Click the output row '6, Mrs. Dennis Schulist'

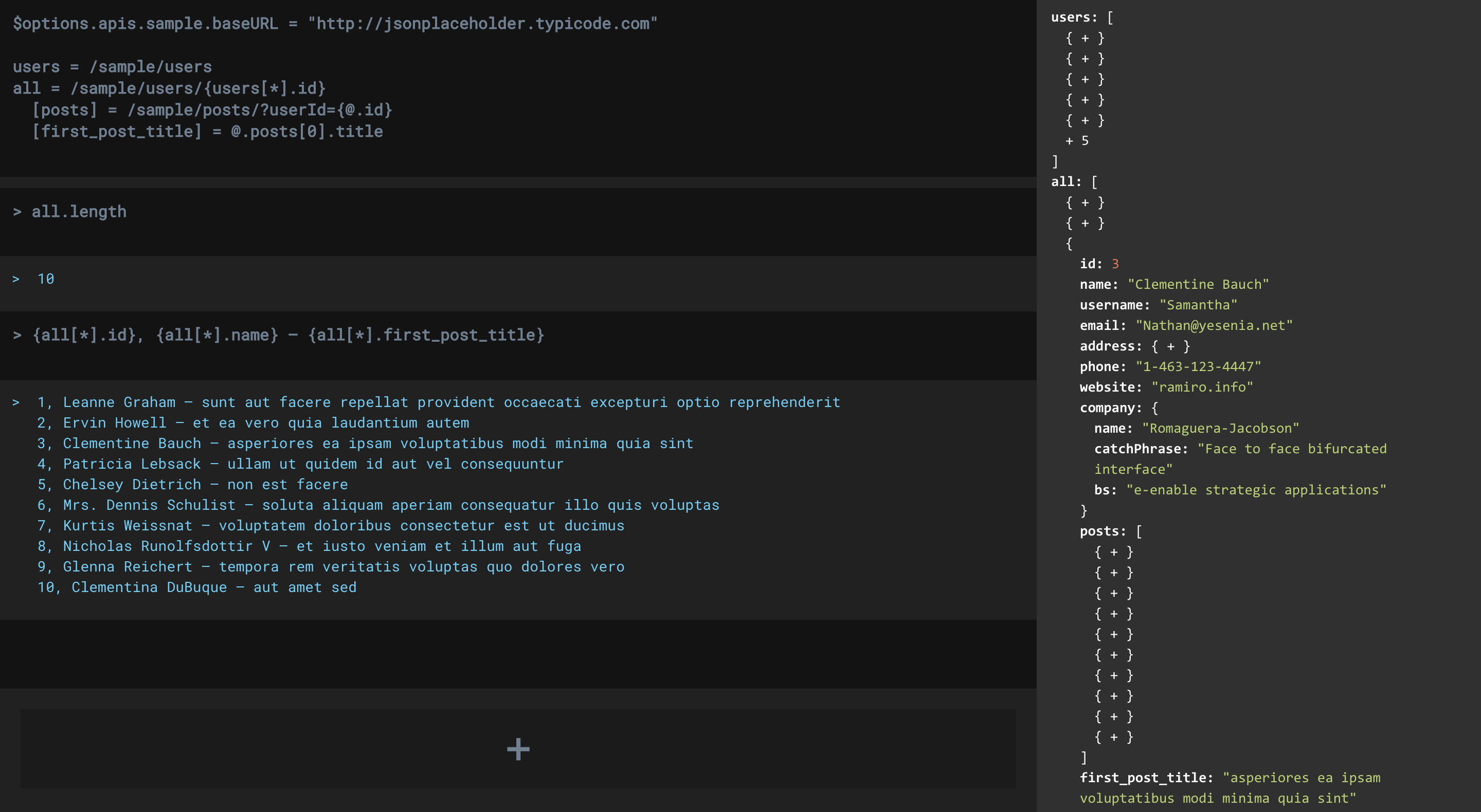click(x=378, y=505)
